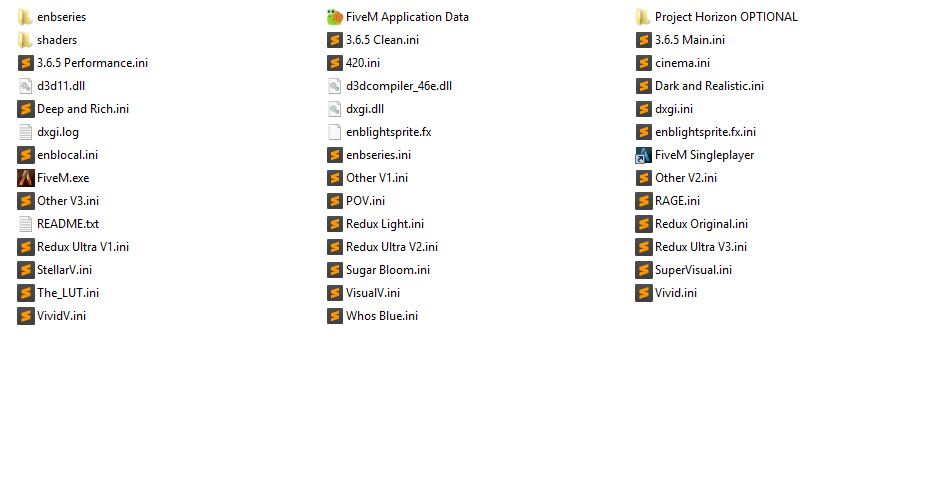Image resolution: width=932 pixels, height=480 pixels.
Task: Select the file named Redux Ultra V2.ini
Action: [382, 247]
